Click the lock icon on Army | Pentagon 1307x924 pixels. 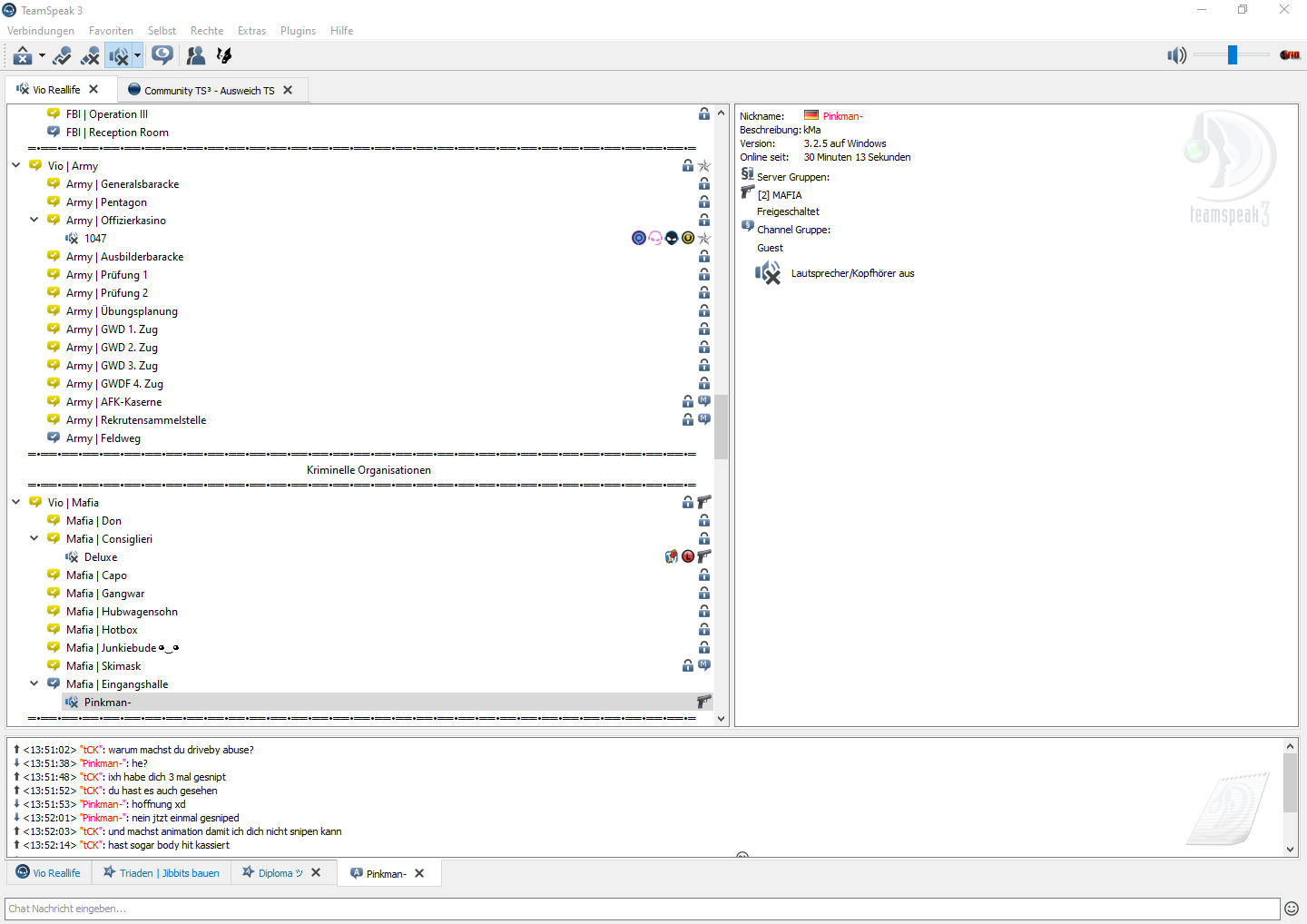[704, 202]
